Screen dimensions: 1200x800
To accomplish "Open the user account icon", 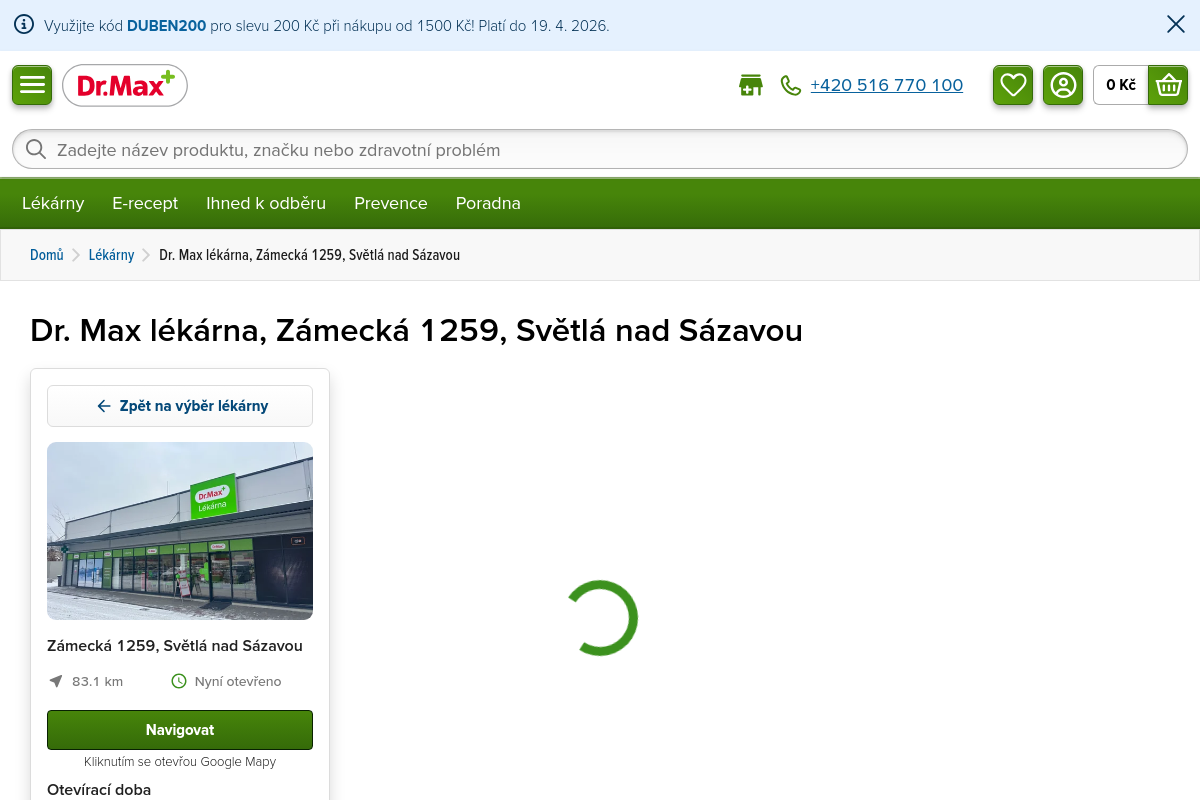I will tap(1063, 85).
